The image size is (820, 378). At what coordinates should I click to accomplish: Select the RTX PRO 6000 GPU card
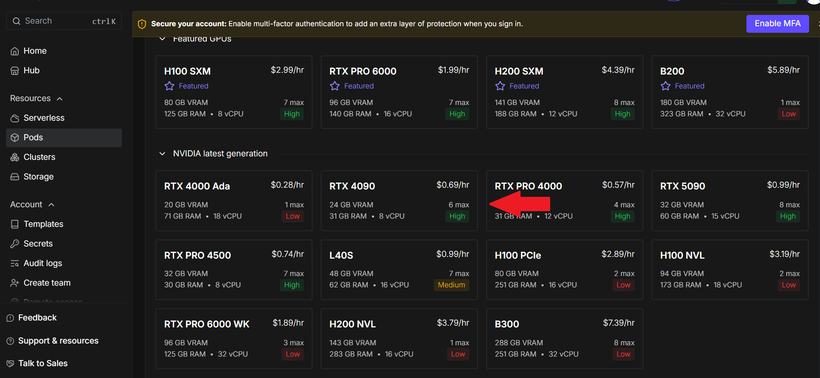click(x=399, y=92)
